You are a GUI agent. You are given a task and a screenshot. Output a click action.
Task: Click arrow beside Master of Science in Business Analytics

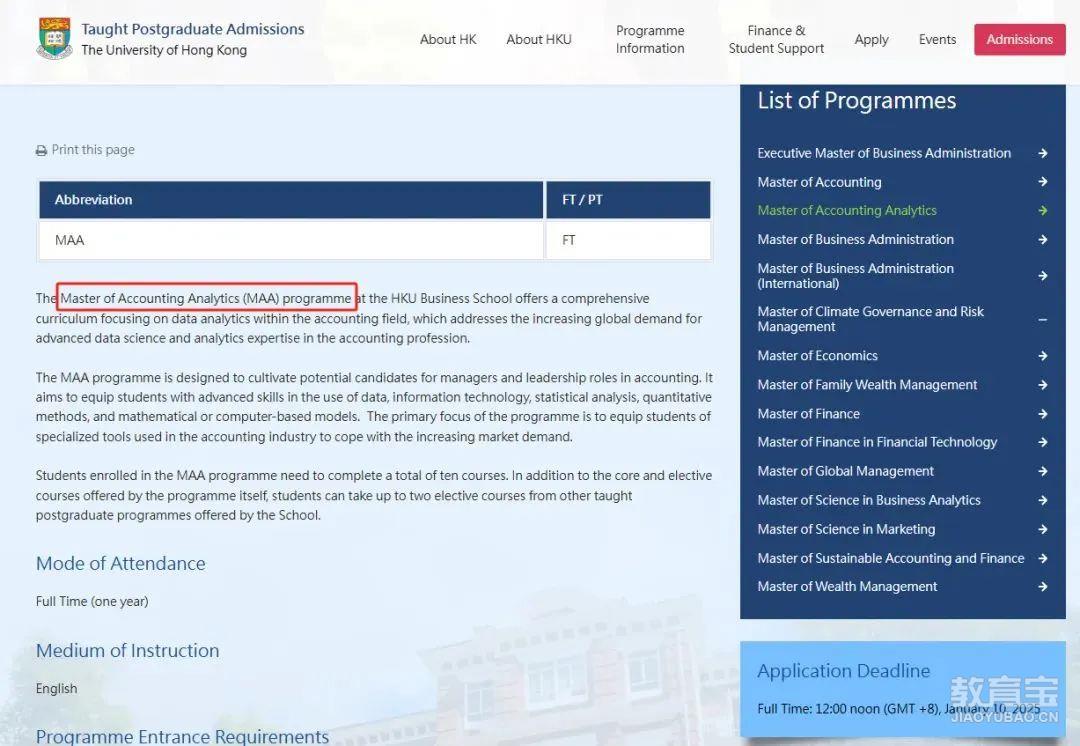(1043, 500)
